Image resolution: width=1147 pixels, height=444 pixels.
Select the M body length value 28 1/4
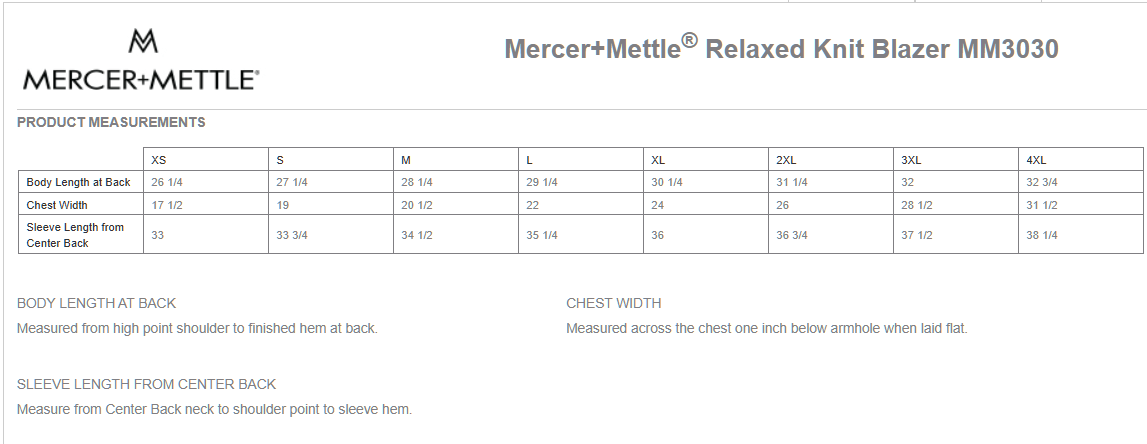click(x=417, y=182)
